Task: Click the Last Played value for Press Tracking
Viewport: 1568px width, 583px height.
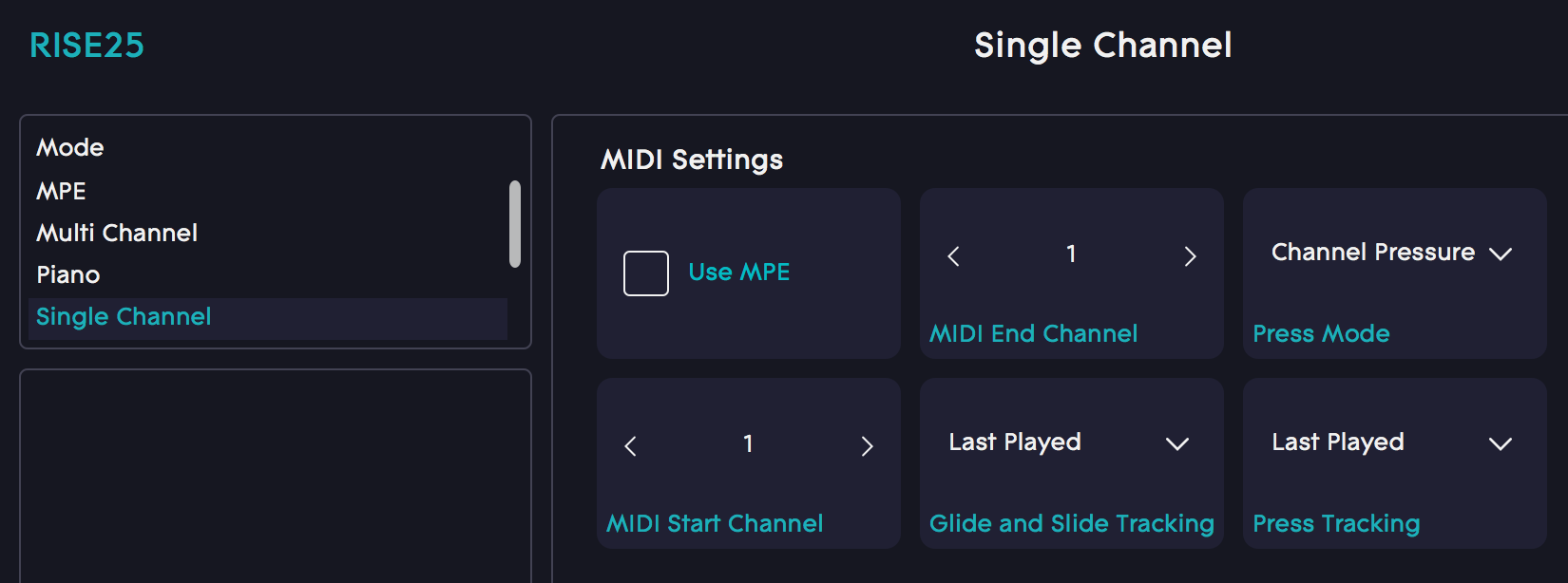Action: point(1336,442)
